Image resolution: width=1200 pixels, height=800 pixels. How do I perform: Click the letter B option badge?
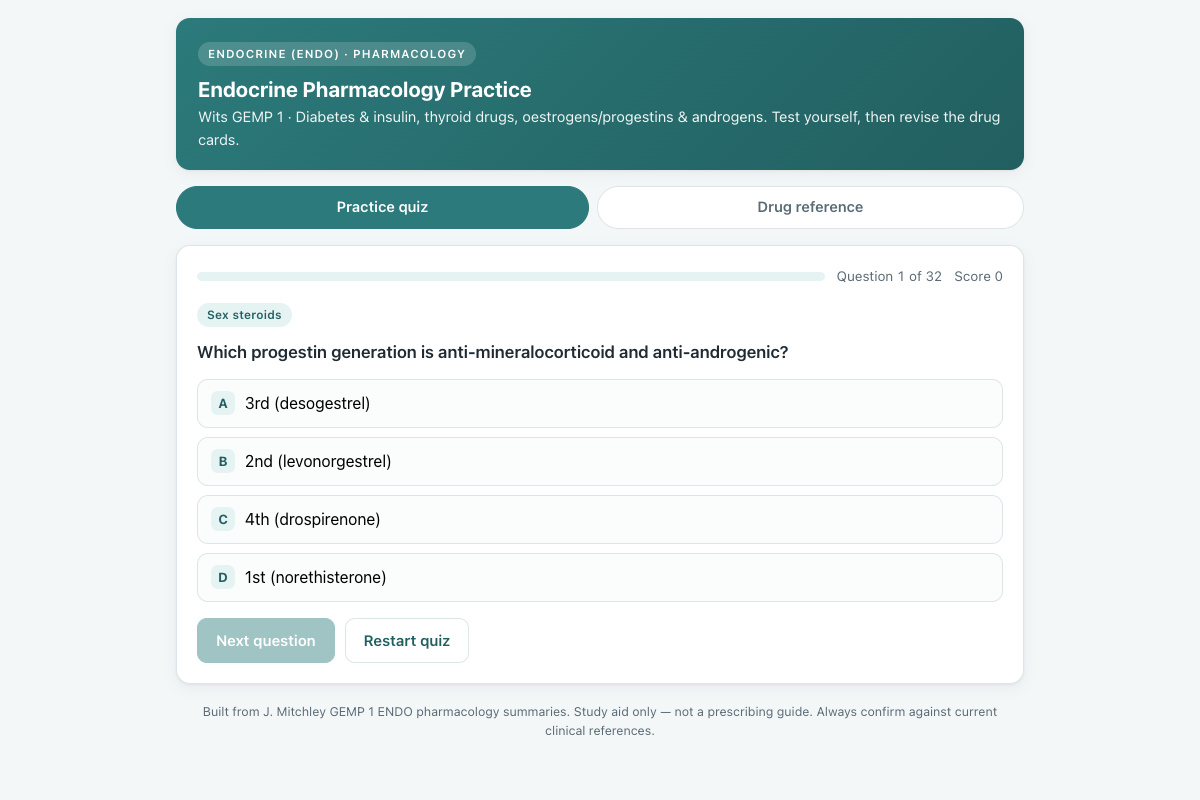pos(223,461)
